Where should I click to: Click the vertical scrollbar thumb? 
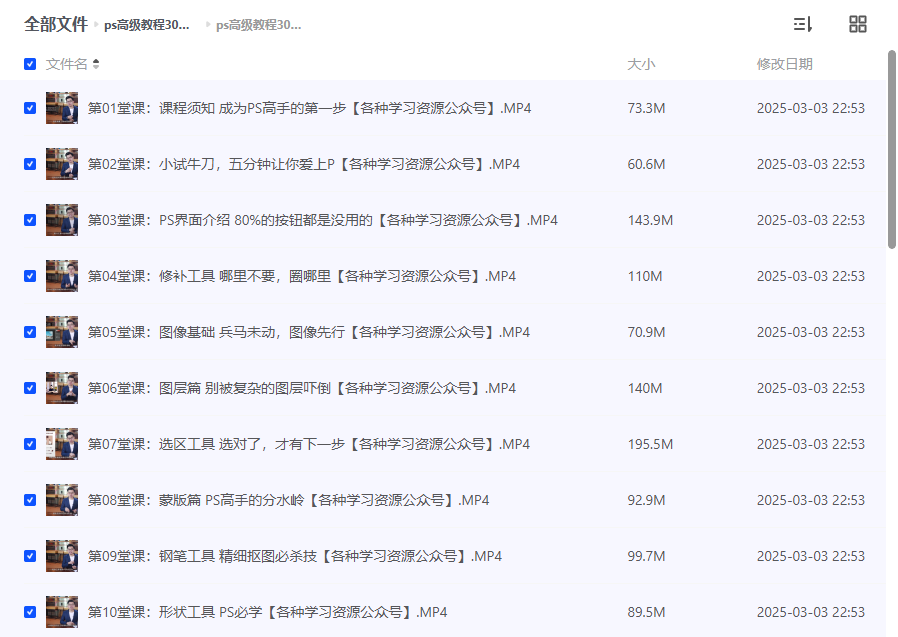tap(892, 150)
